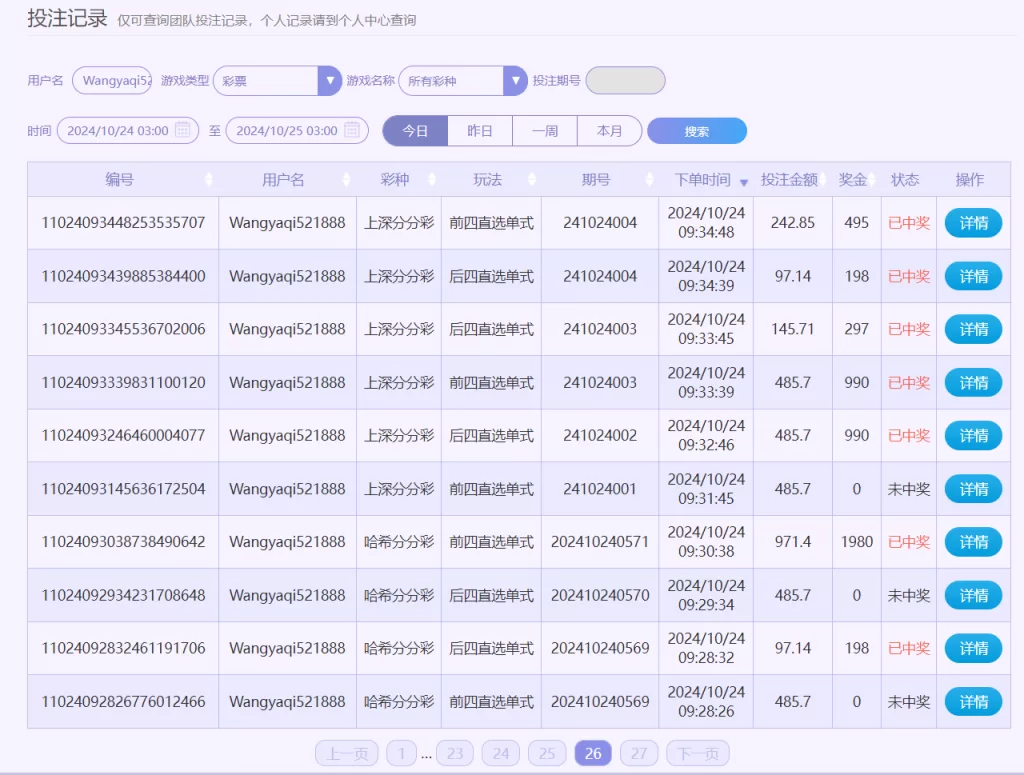Select the 本月 time range tab
1024x775 pixels.
[609, 131]
